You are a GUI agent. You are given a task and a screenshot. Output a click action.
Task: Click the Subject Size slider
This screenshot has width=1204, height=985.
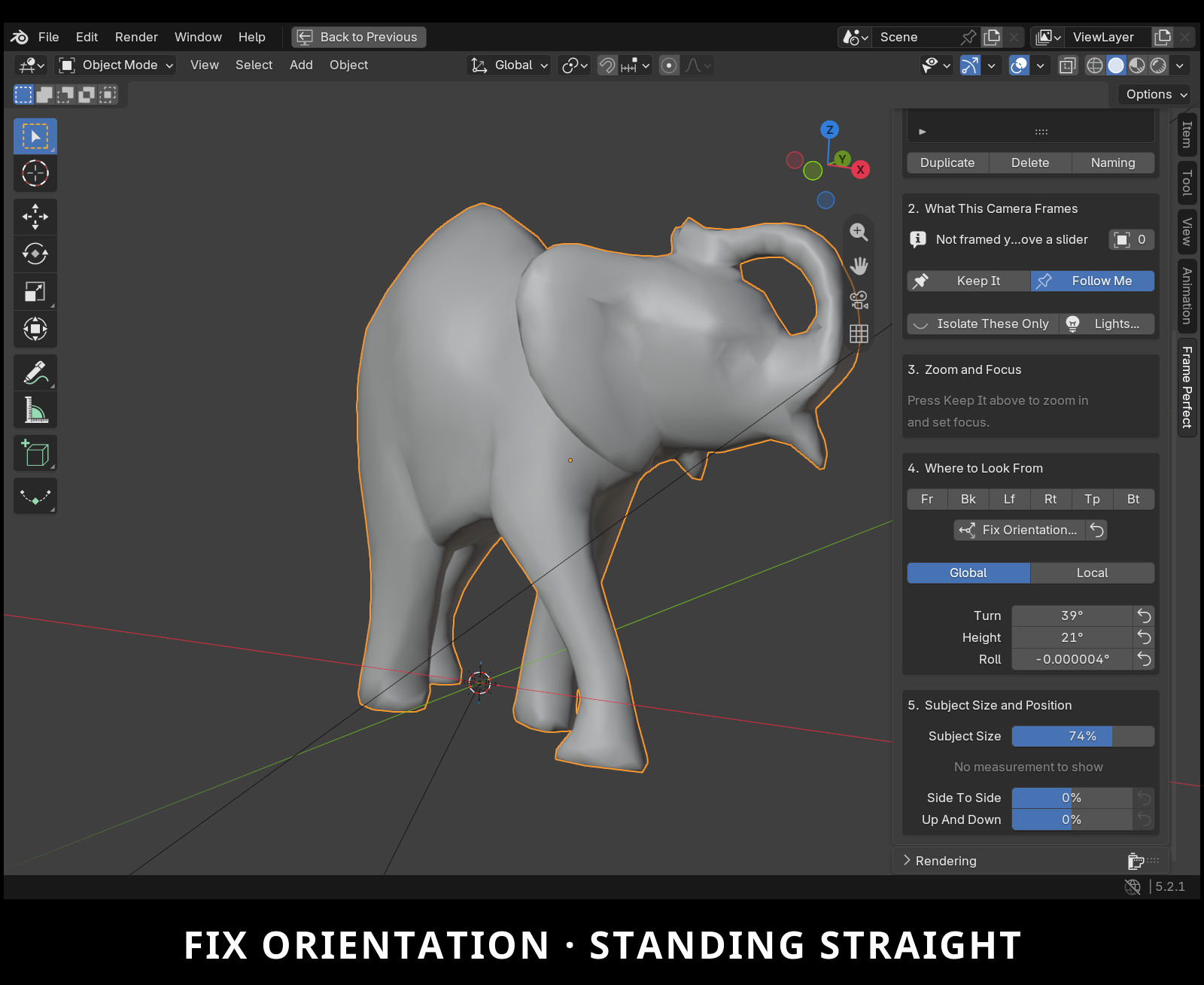pos(1083,736)
